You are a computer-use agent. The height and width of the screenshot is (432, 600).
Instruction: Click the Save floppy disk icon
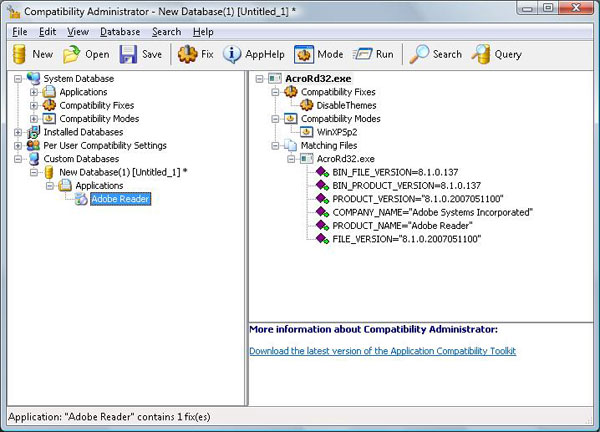(128, 54)
